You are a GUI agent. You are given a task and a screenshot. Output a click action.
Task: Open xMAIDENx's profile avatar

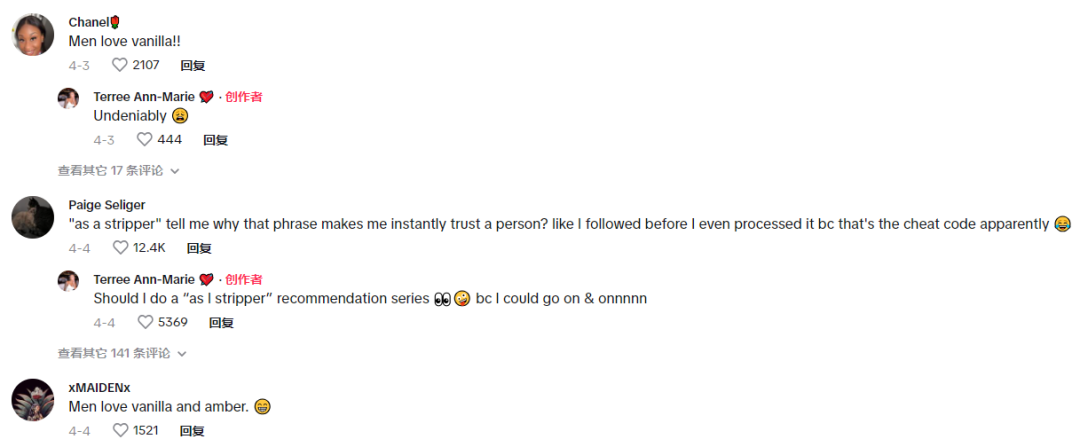[32, 400]
